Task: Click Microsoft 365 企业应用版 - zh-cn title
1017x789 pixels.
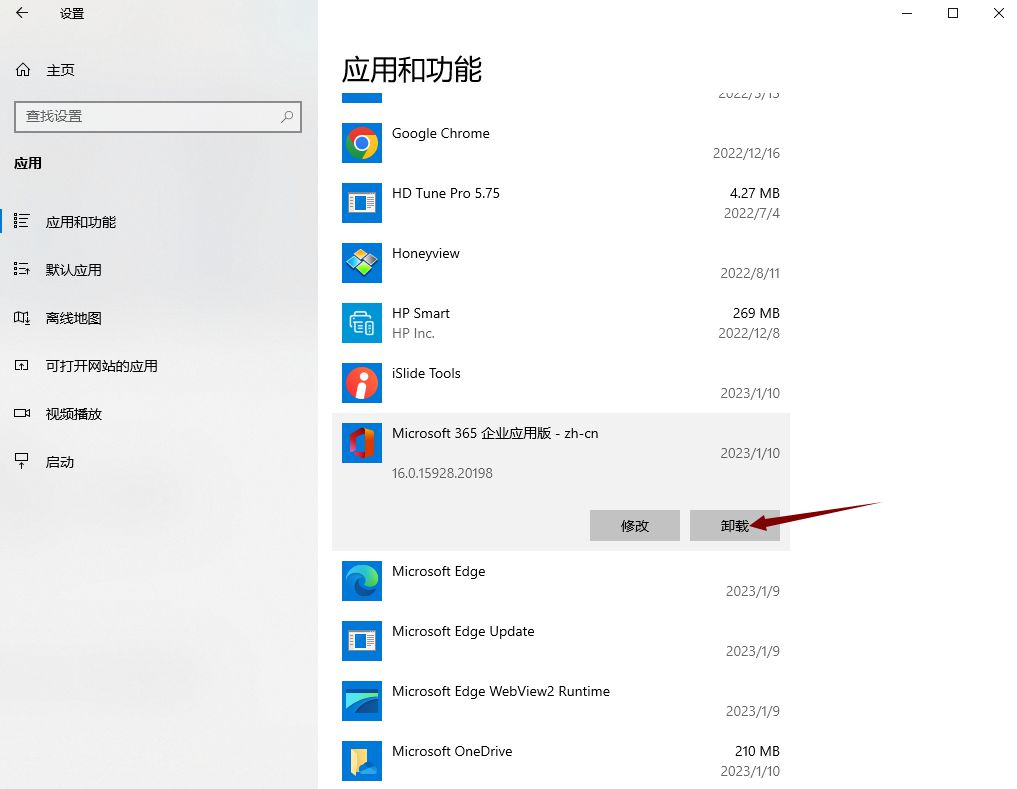Action: point(495,433)
